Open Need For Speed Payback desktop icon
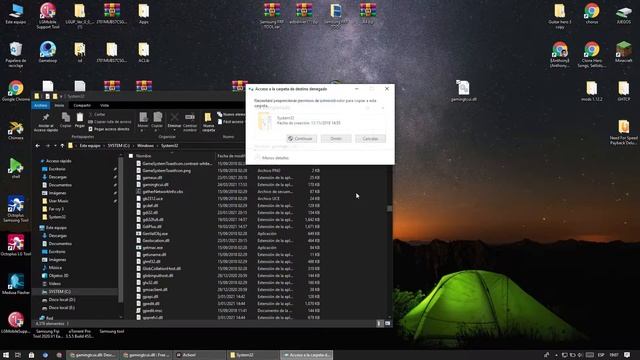Image resolution: width=640 pixels, height=360 pixels. 623,132
